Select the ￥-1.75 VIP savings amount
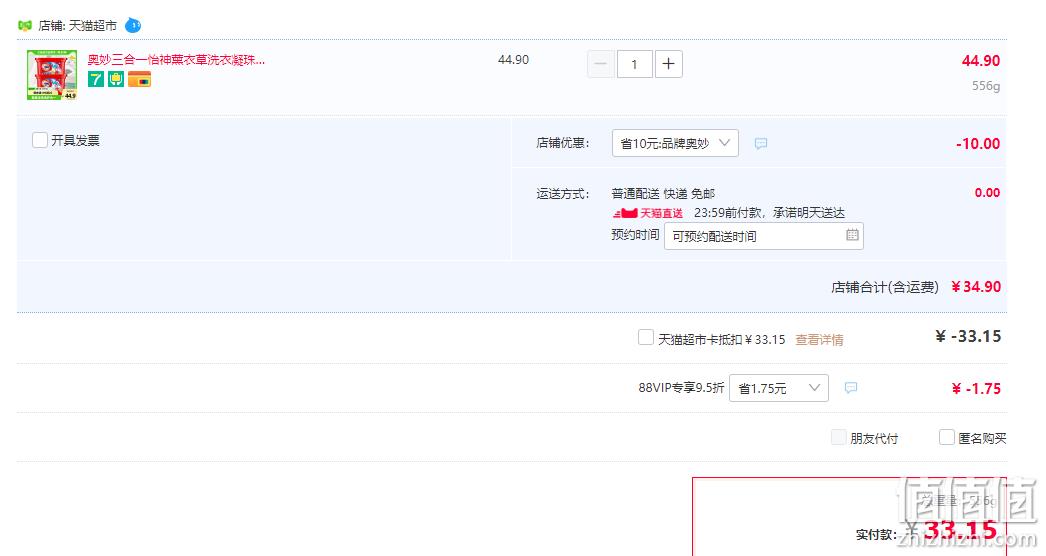Viewport: 1046px width, 556px height. [976, 388]
